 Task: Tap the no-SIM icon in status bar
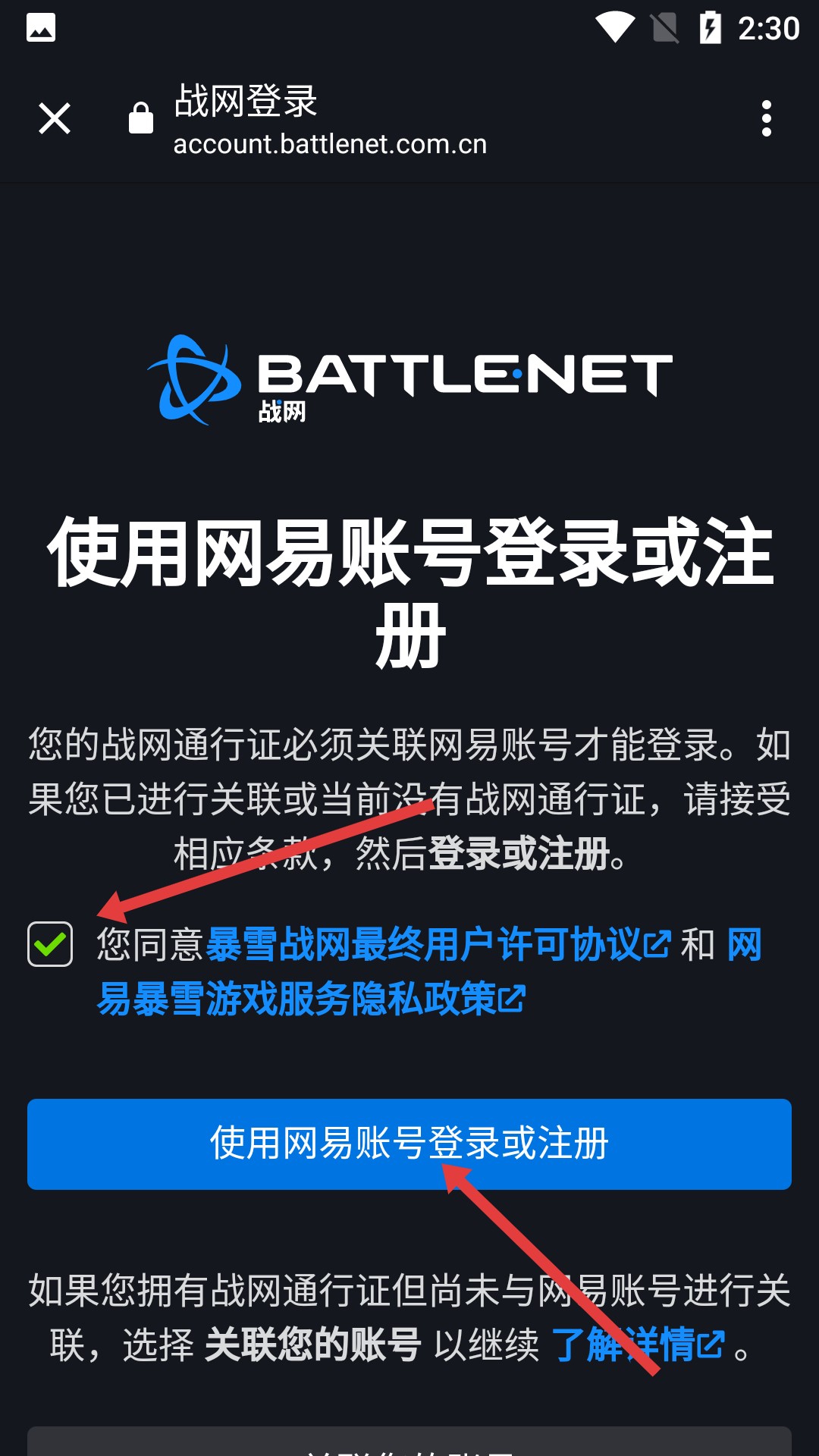[665, 28]
